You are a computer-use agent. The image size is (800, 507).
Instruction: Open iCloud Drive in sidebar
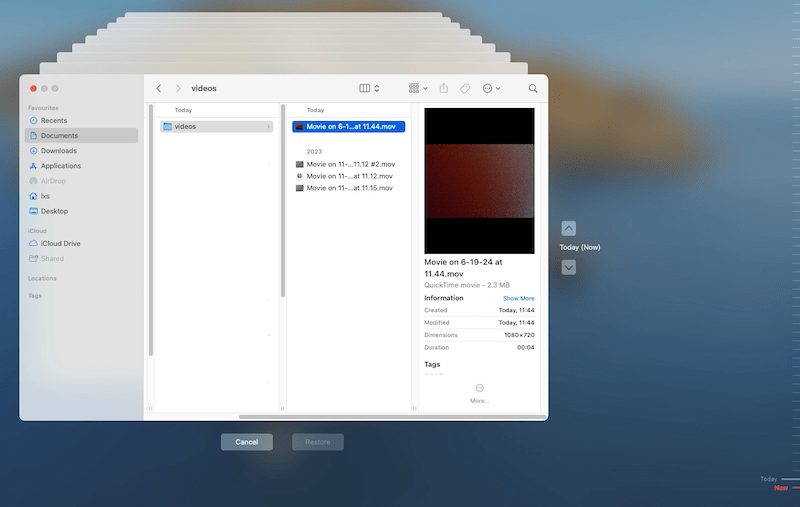point(60,243)
